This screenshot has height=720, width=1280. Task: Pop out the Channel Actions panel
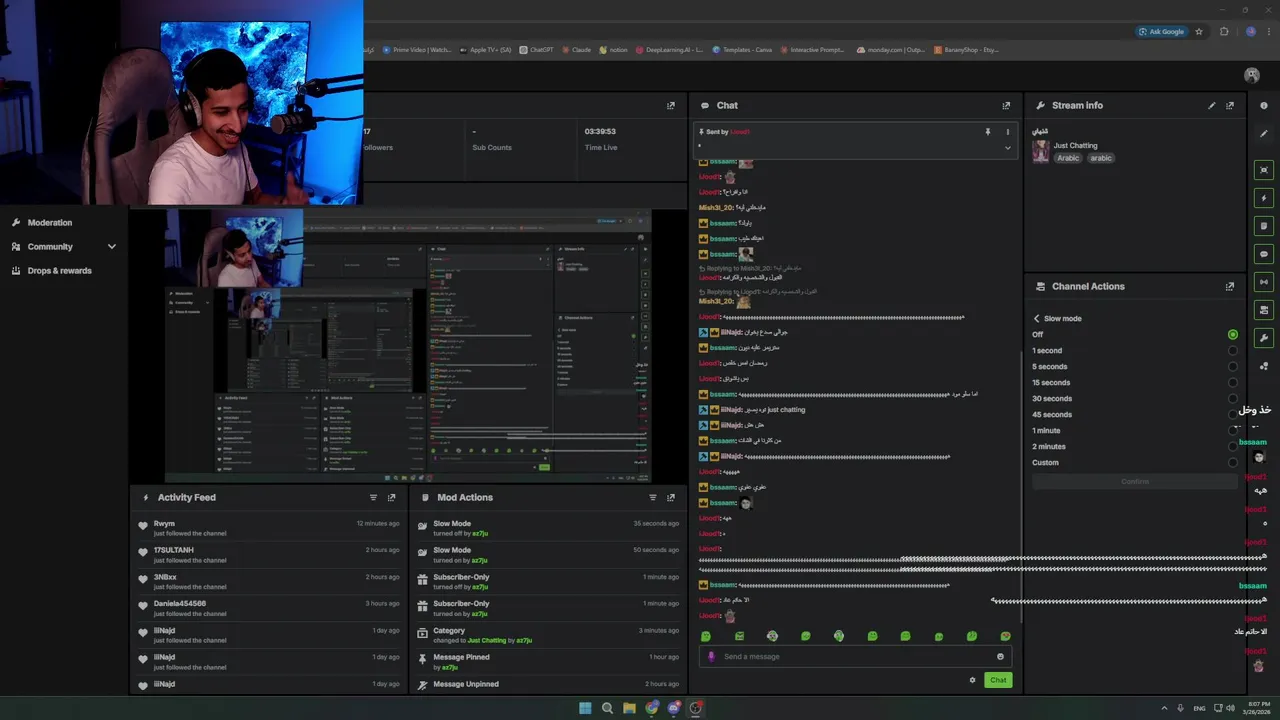coord(1230,286)
